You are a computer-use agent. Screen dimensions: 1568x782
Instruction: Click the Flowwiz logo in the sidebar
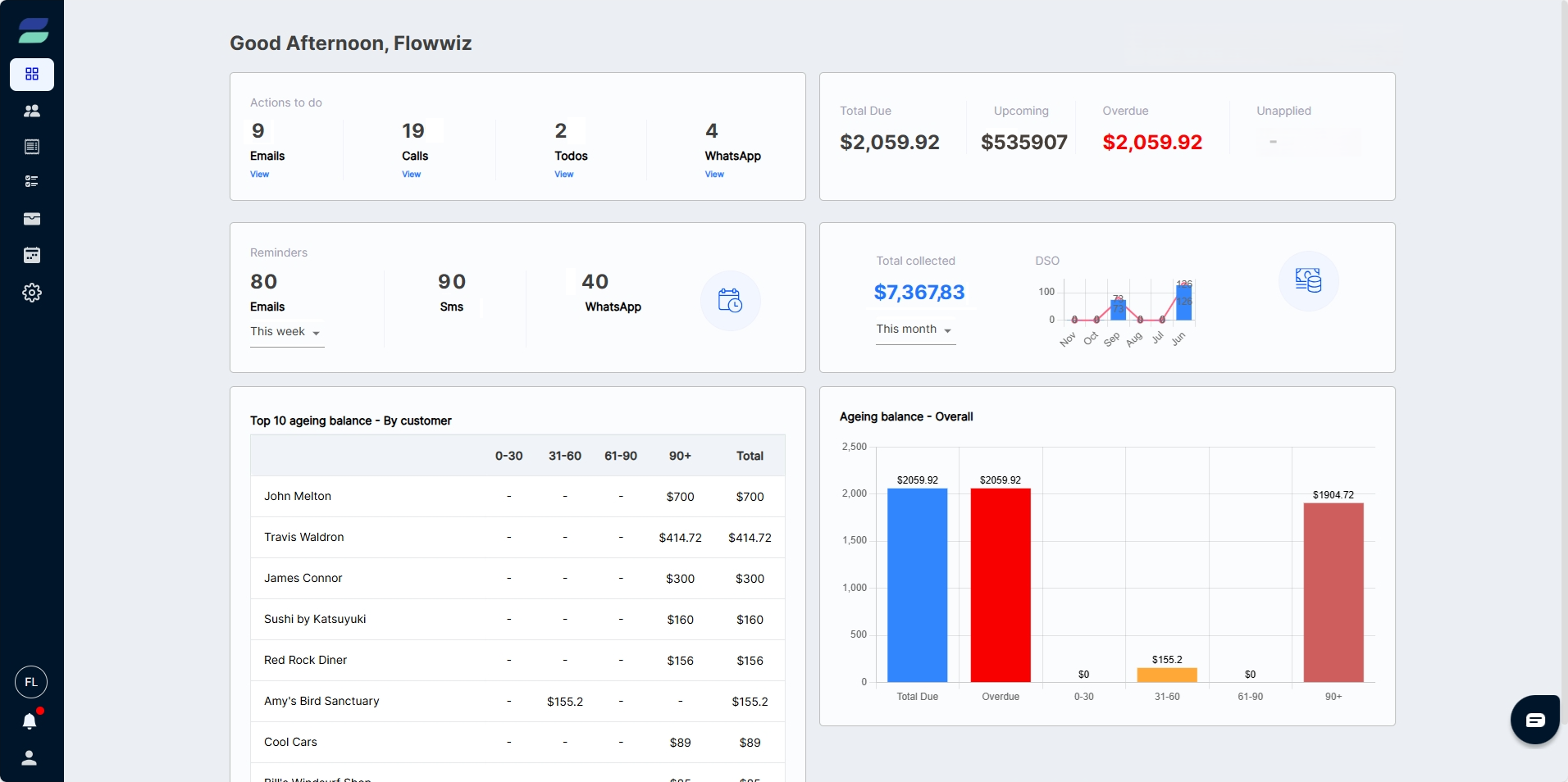[x=33, y=30]
